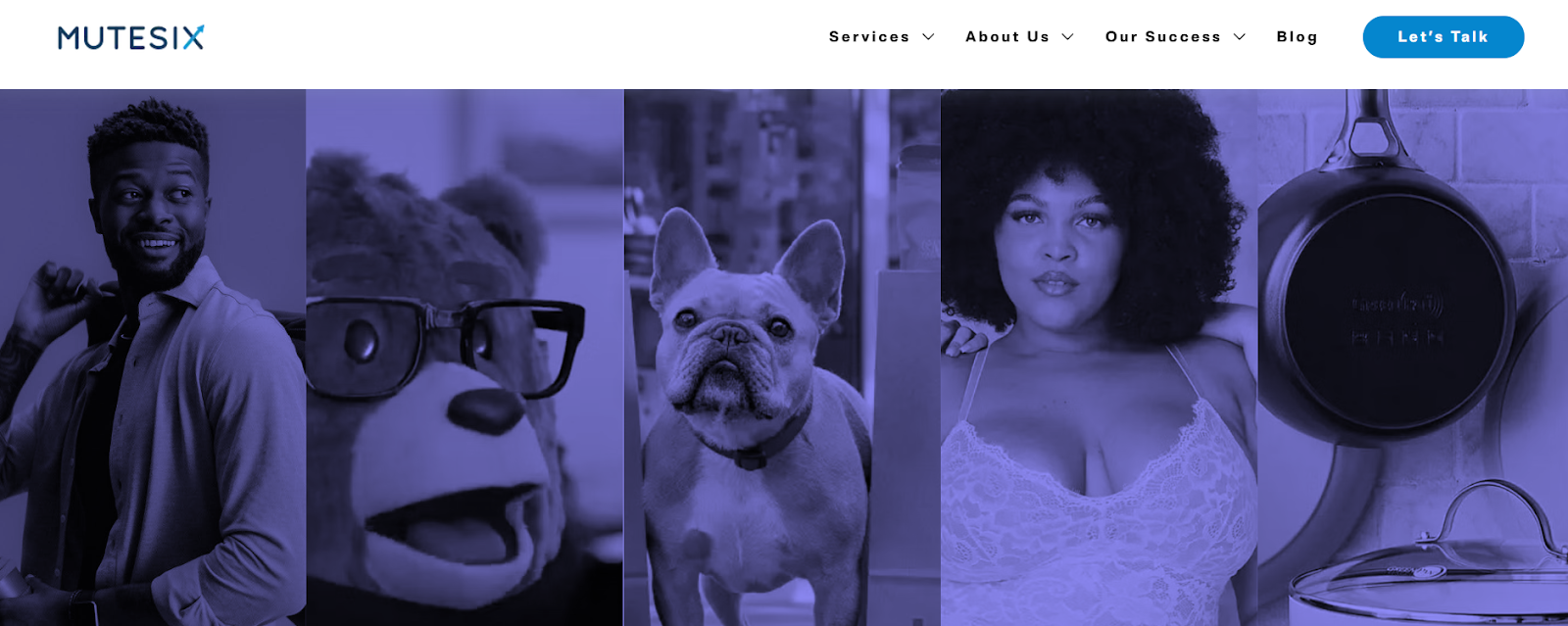
Task: Expand the Services chevron arrow
Action: click(x=928, y=37)
